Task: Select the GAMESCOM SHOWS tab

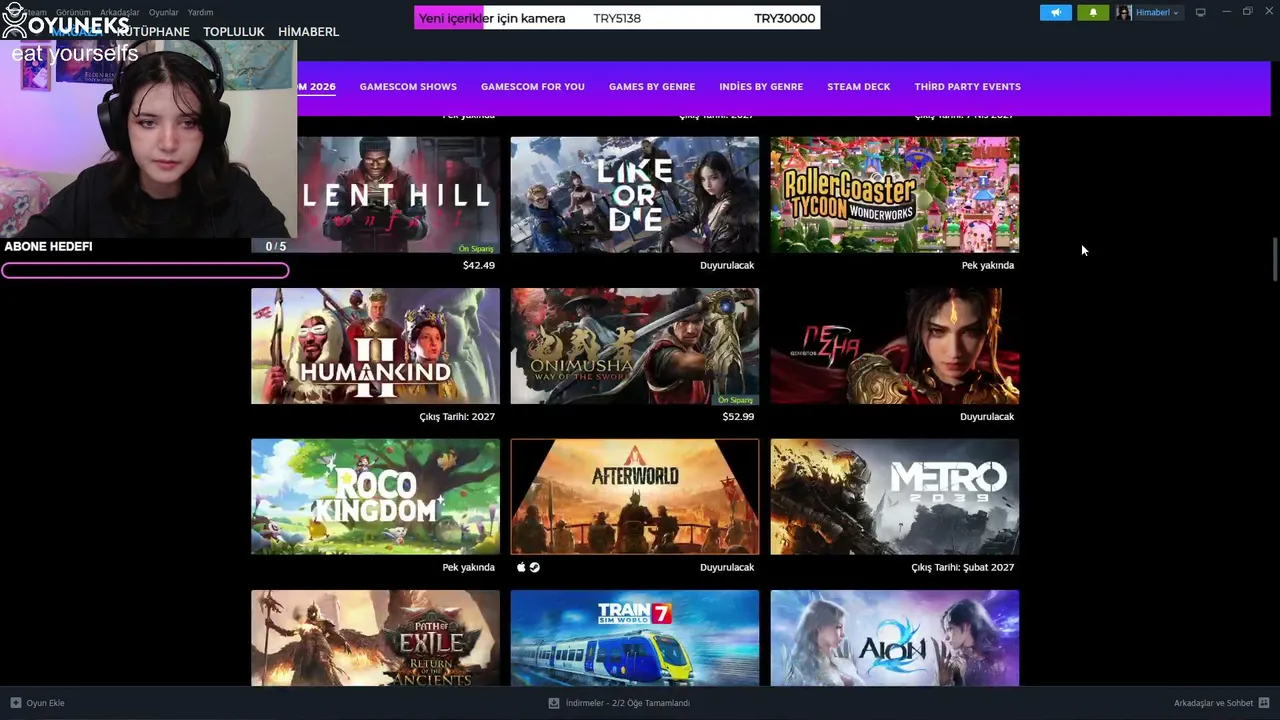Action: click(408, 87)
